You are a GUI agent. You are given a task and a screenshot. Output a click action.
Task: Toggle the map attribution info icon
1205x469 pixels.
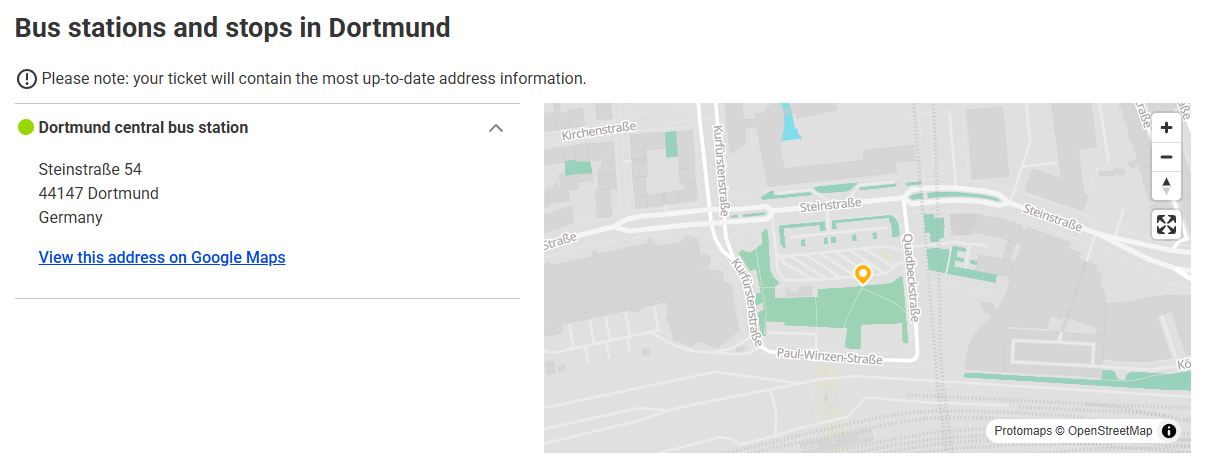(1168, 431)
